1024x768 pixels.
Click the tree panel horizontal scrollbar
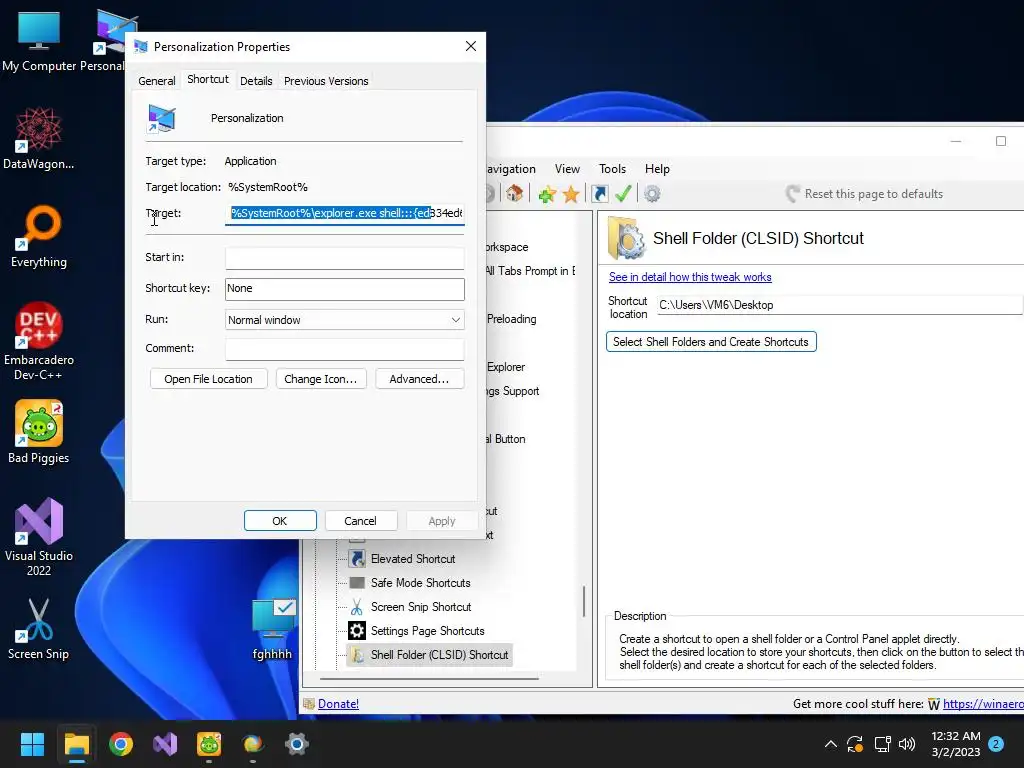(429, 679)
